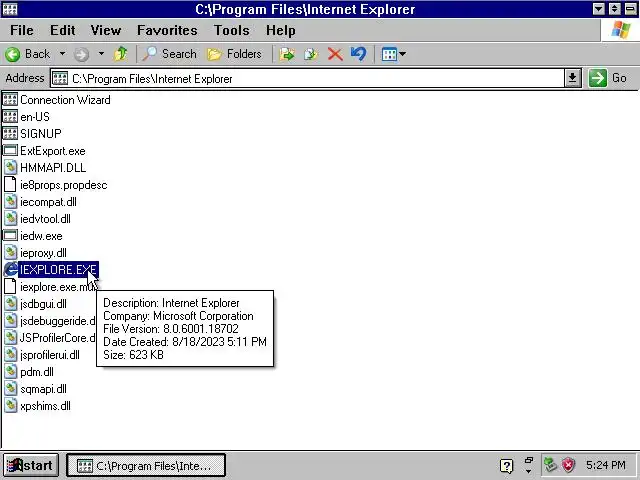Open the Forward history dropdown arrow
Image resolution: width=640 pixels, height=480 pixels.
click(x=101, y=53)
